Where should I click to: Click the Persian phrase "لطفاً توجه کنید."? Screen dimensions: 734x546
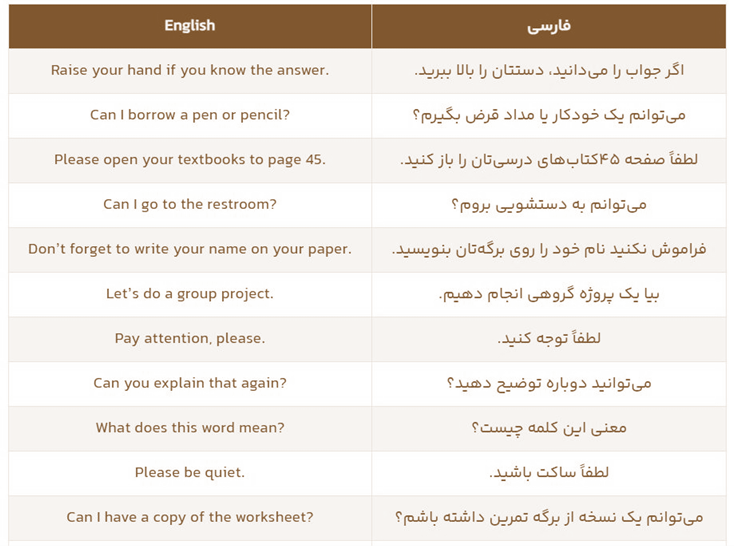pos(549,339)
